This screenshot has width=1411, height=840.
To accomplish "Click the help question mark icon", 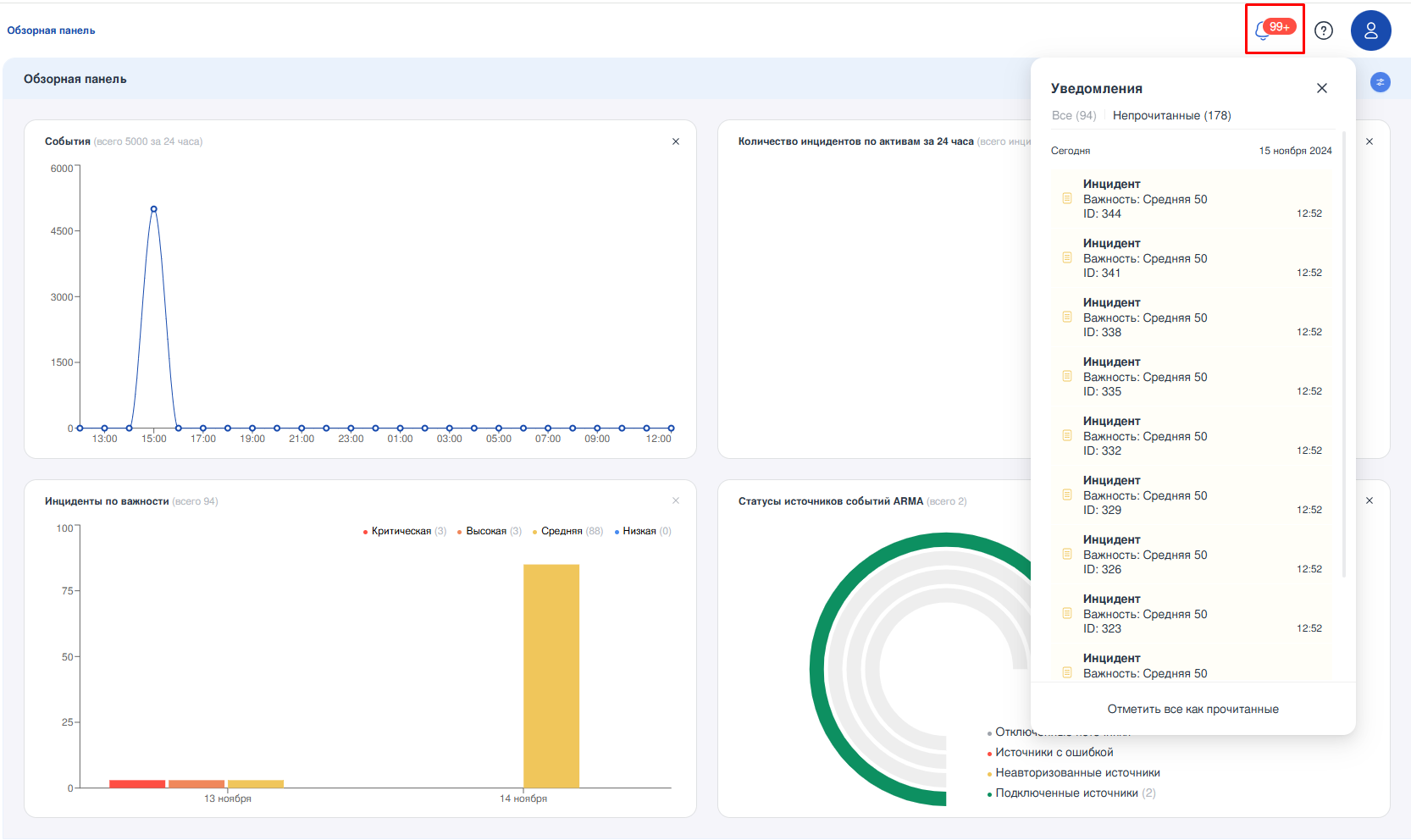I will 1323,30.
